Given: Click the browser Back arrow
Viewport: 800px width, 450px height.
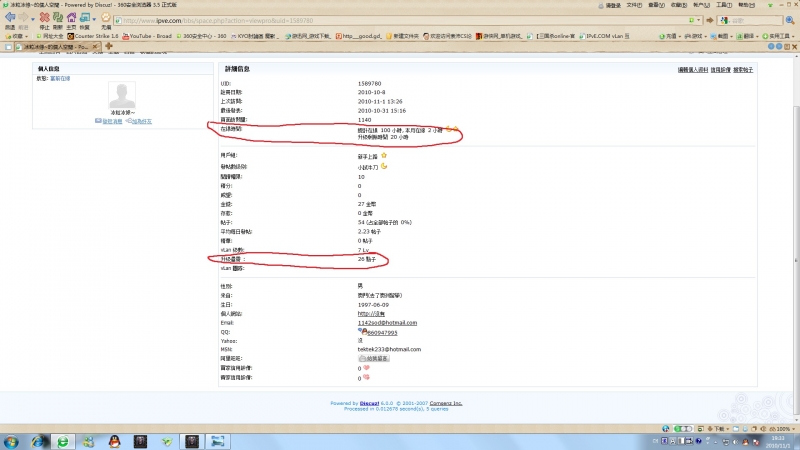Looking at the screenshot, I should [10, 18].
